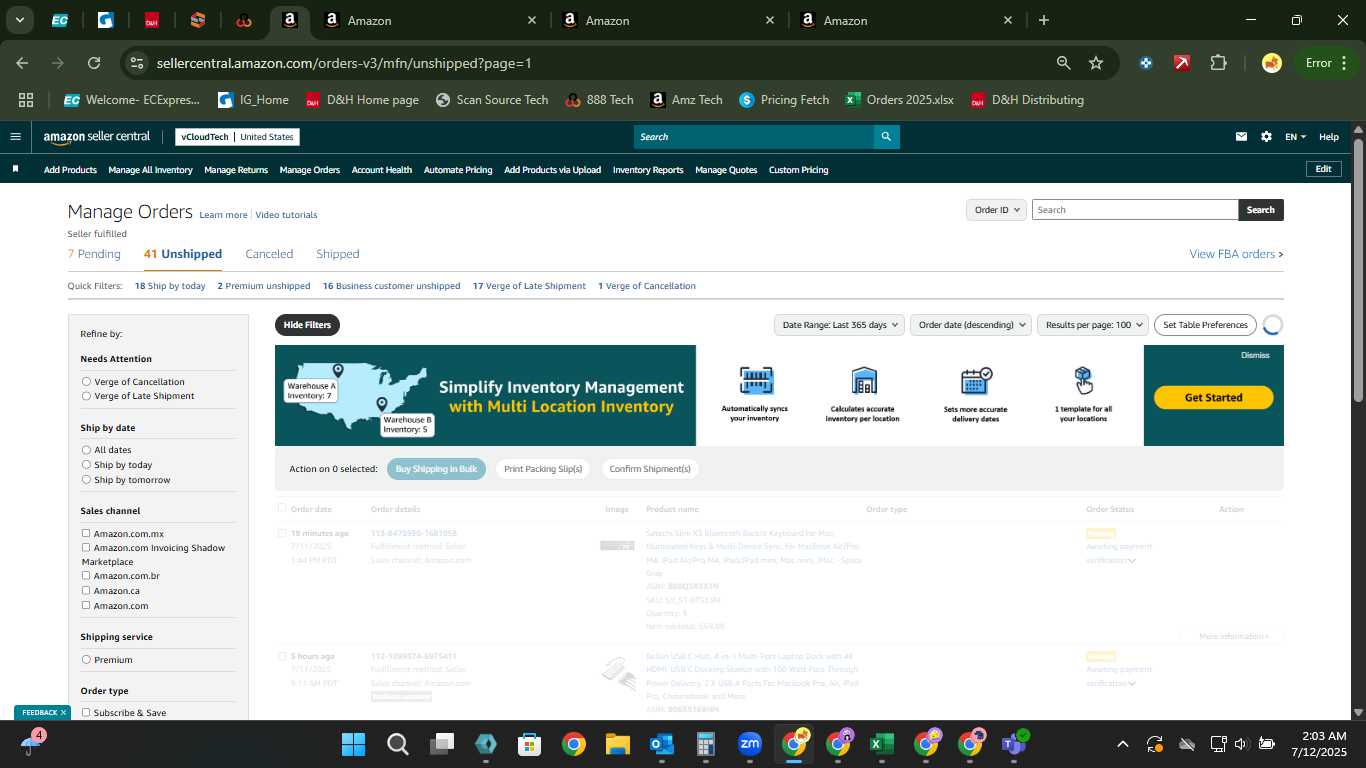
Task: Click the Amazon Seller Central logo
Action: coord(97,137)
